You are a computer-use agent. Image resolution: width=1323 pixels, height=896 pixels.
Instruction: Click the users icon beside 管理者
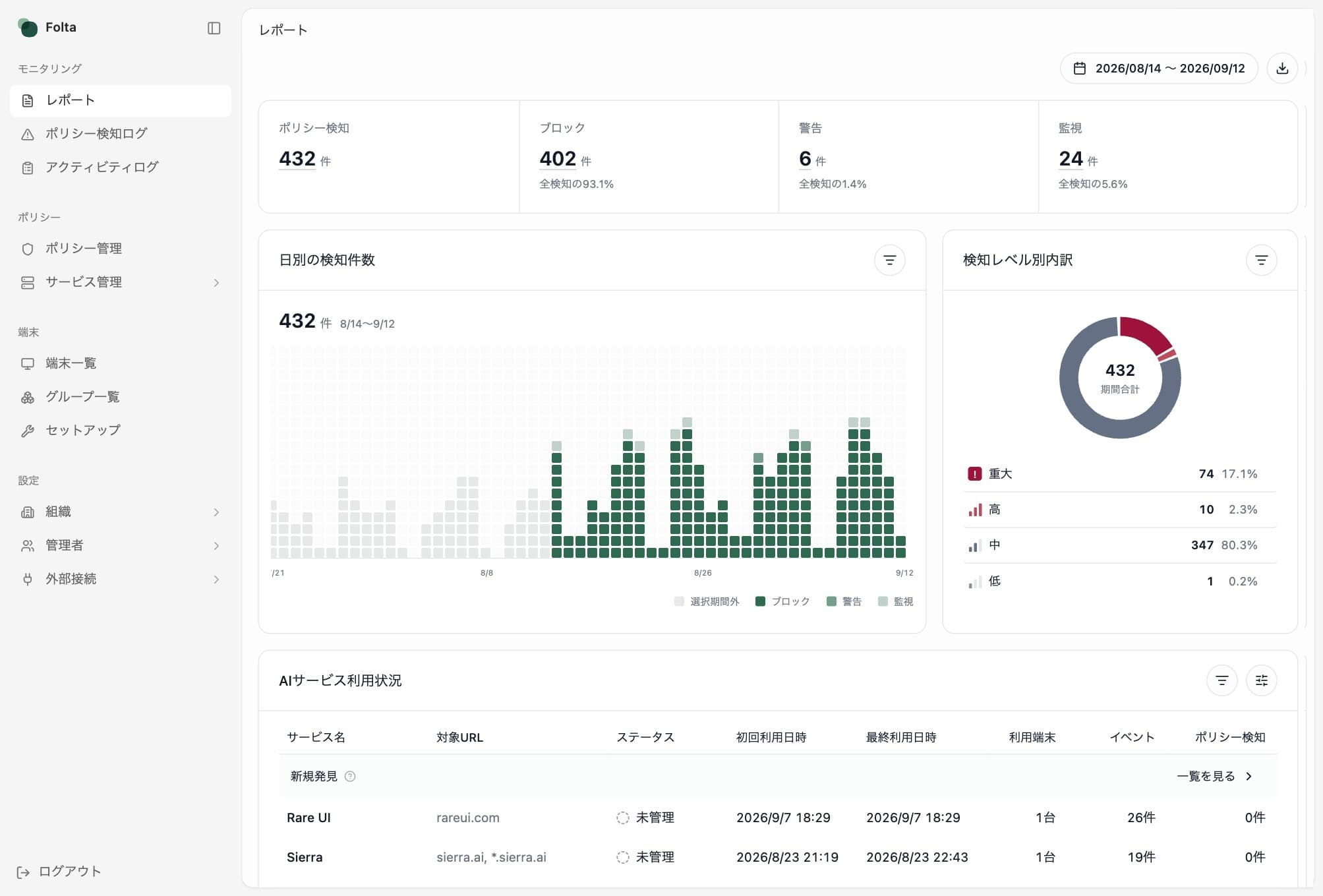click(x=28, y=546)
